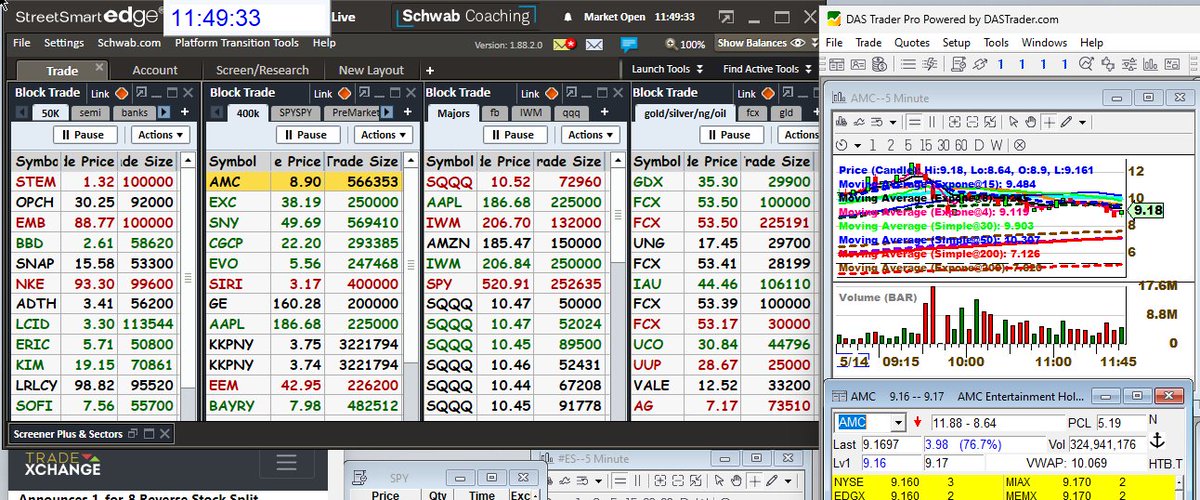Viewport: 1200px width, 500px height.
Task: Open the Trade Xchange hamburger menu
Action: [x=287, y=462]
